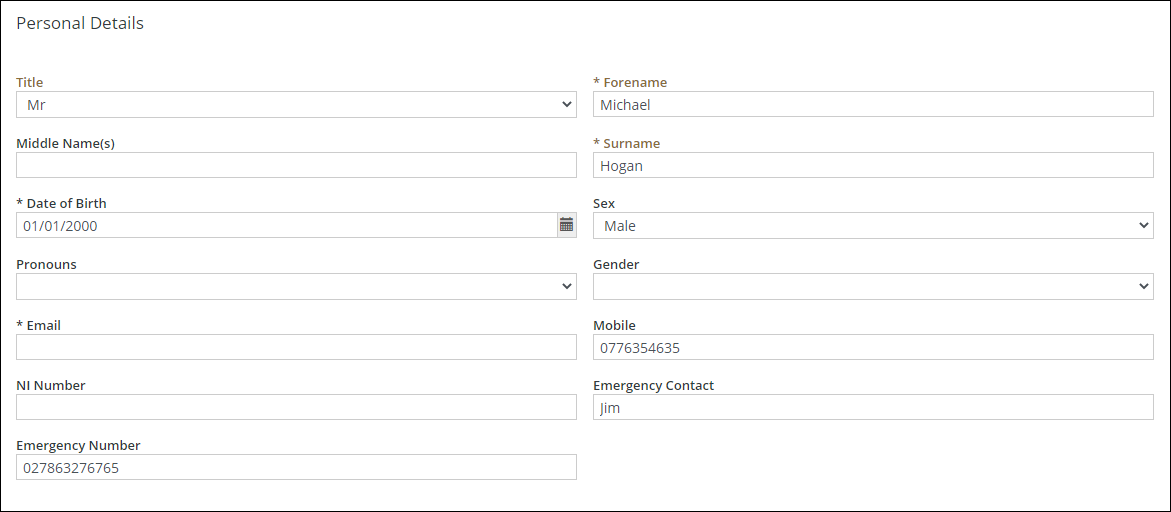
Task: Open the Gender dropdown
Action: [x=873, y=287]
